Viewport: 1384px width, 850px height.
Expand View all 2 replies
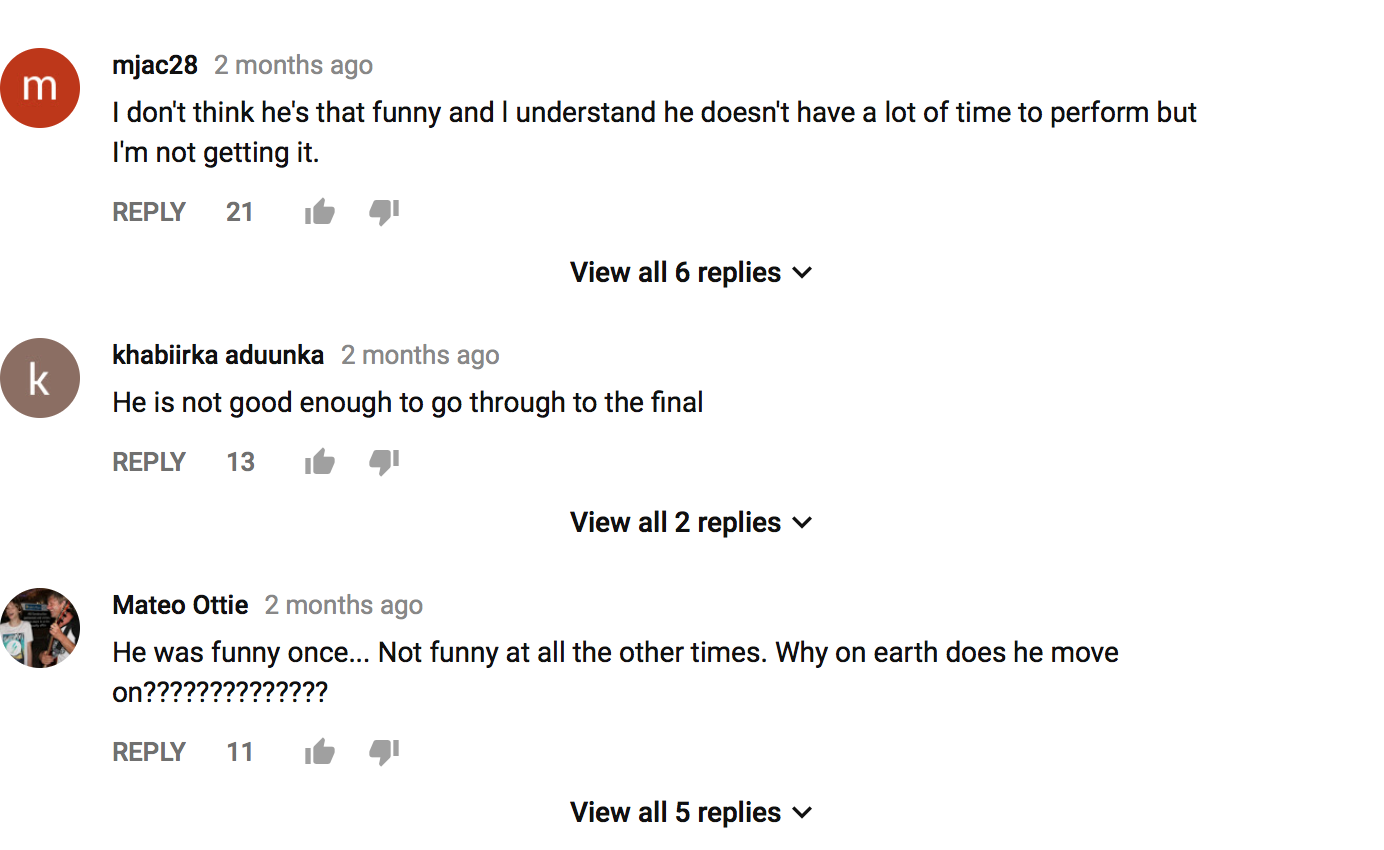691,522
